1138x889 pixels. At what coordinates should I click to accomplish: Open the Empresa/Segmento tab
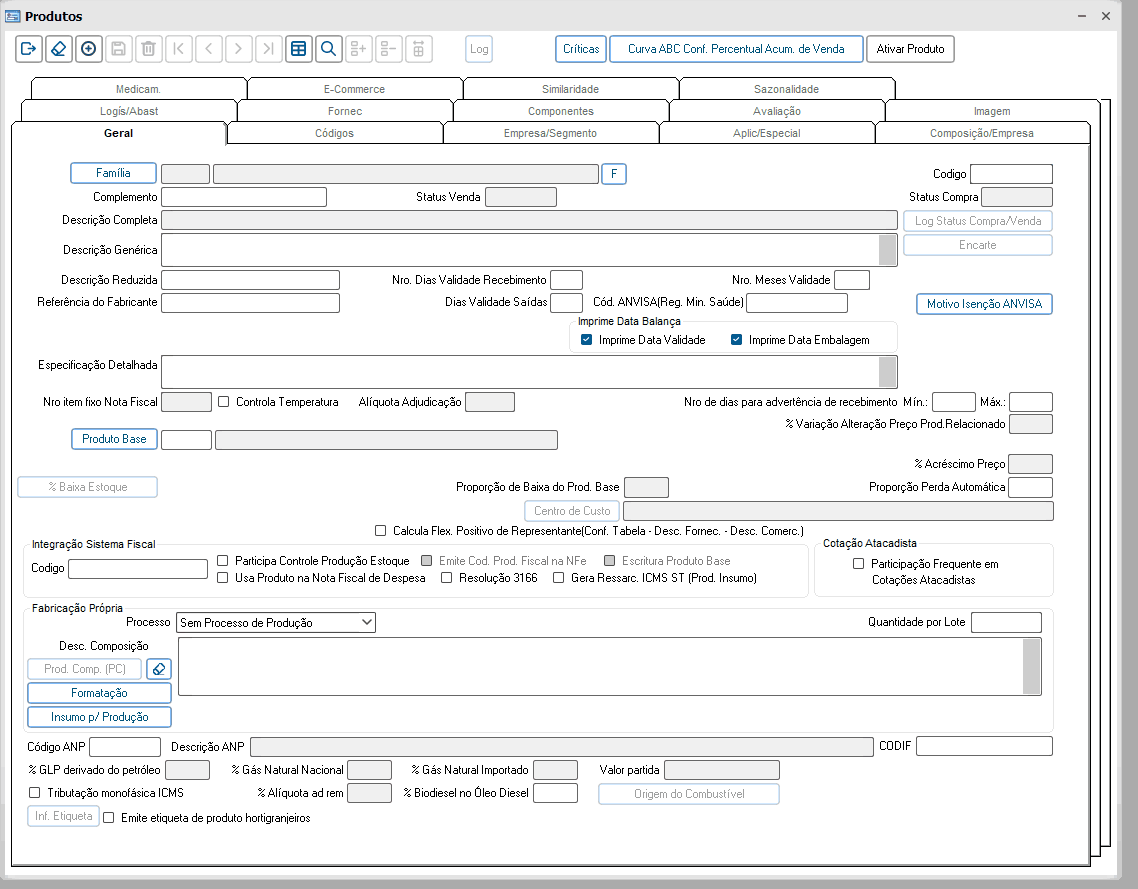(550, 134)
